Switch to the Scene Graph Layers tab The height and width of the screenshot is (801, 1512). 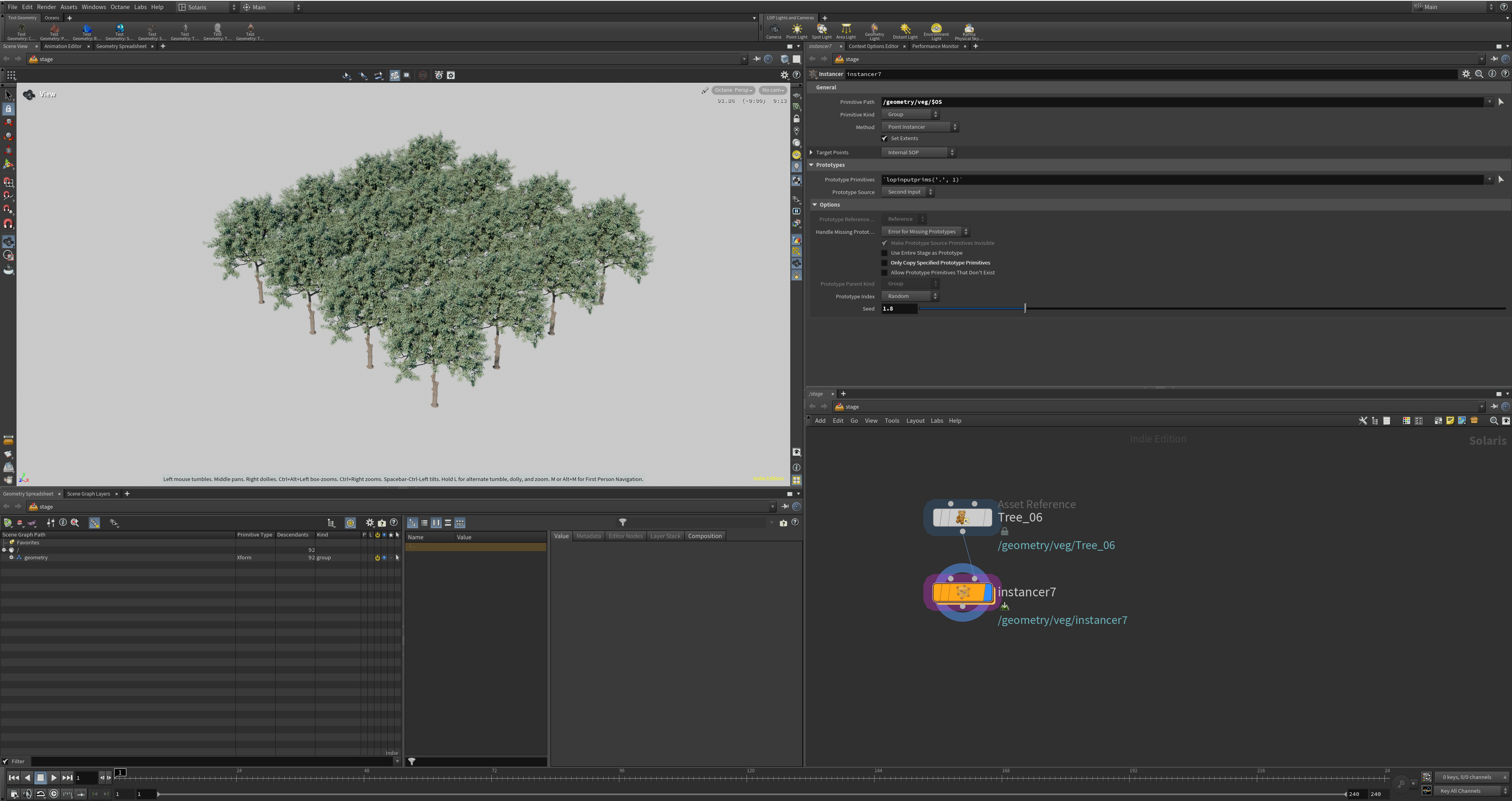89,494
